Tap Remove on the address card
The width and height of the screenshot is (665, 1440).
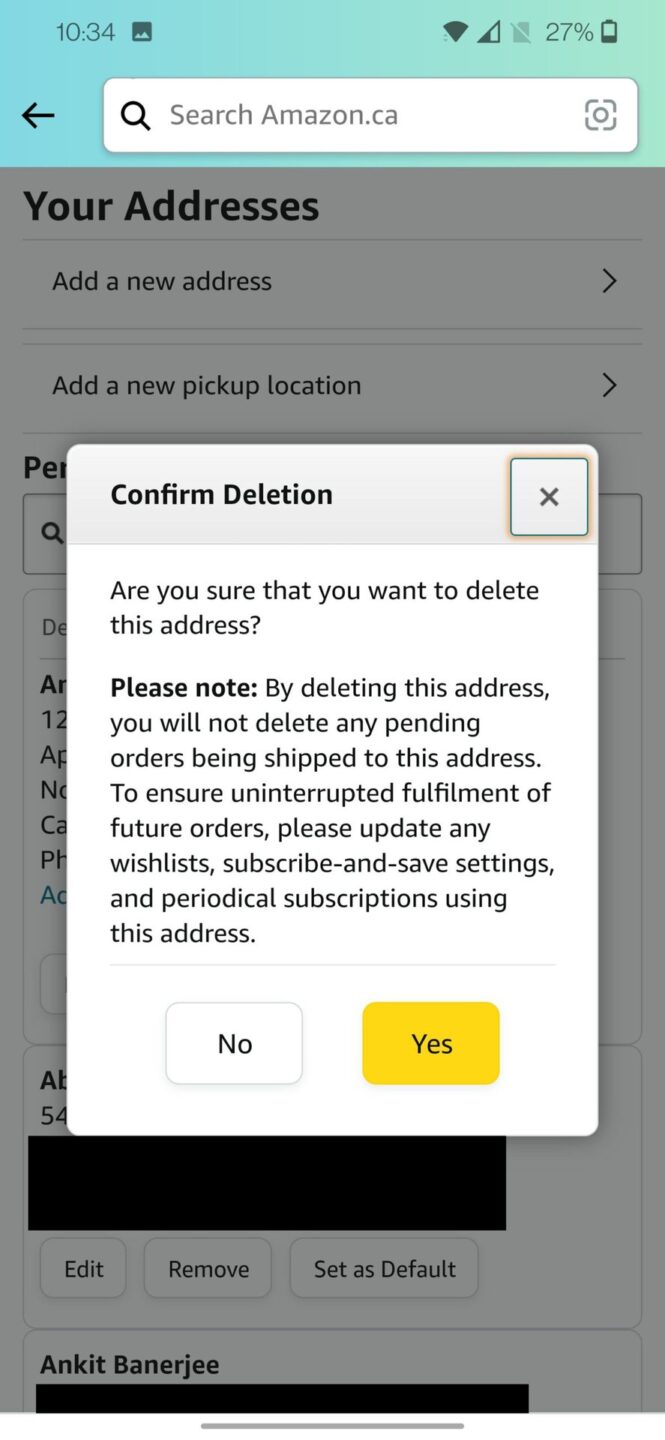pyautogui.click(x=207, y=1268)
